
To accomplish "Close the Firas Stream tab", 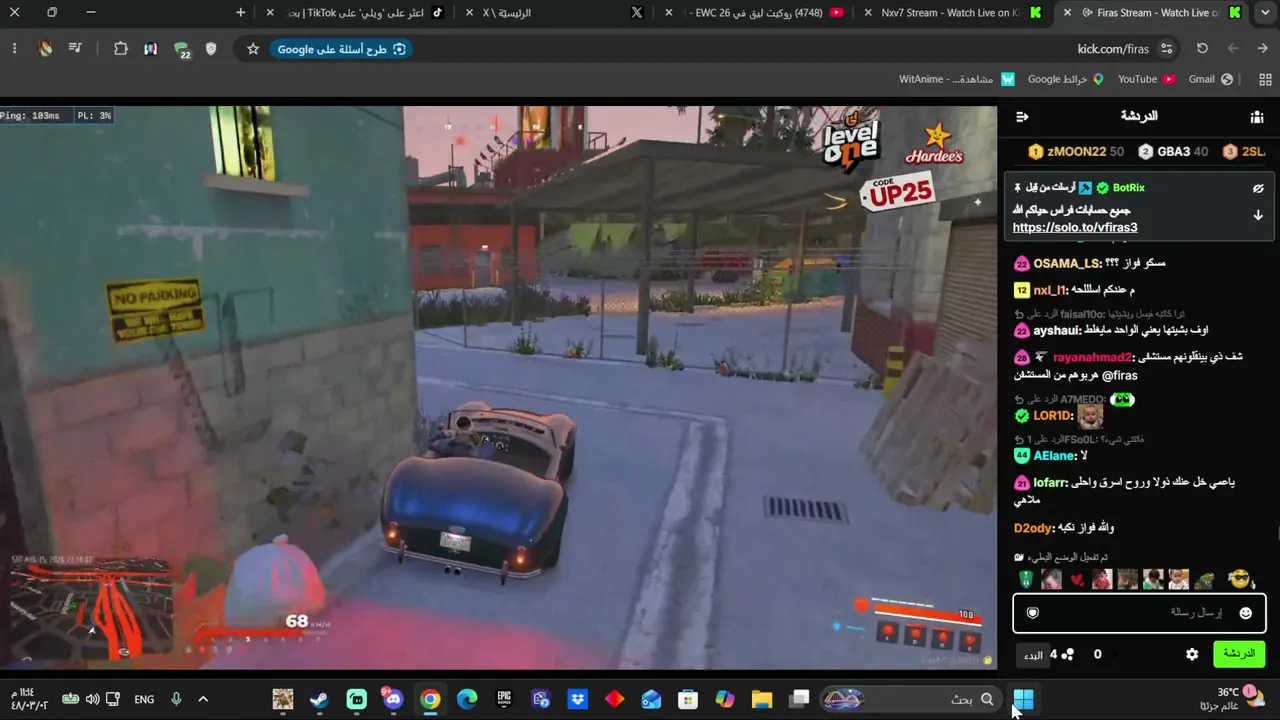I will pos(1067,13).
